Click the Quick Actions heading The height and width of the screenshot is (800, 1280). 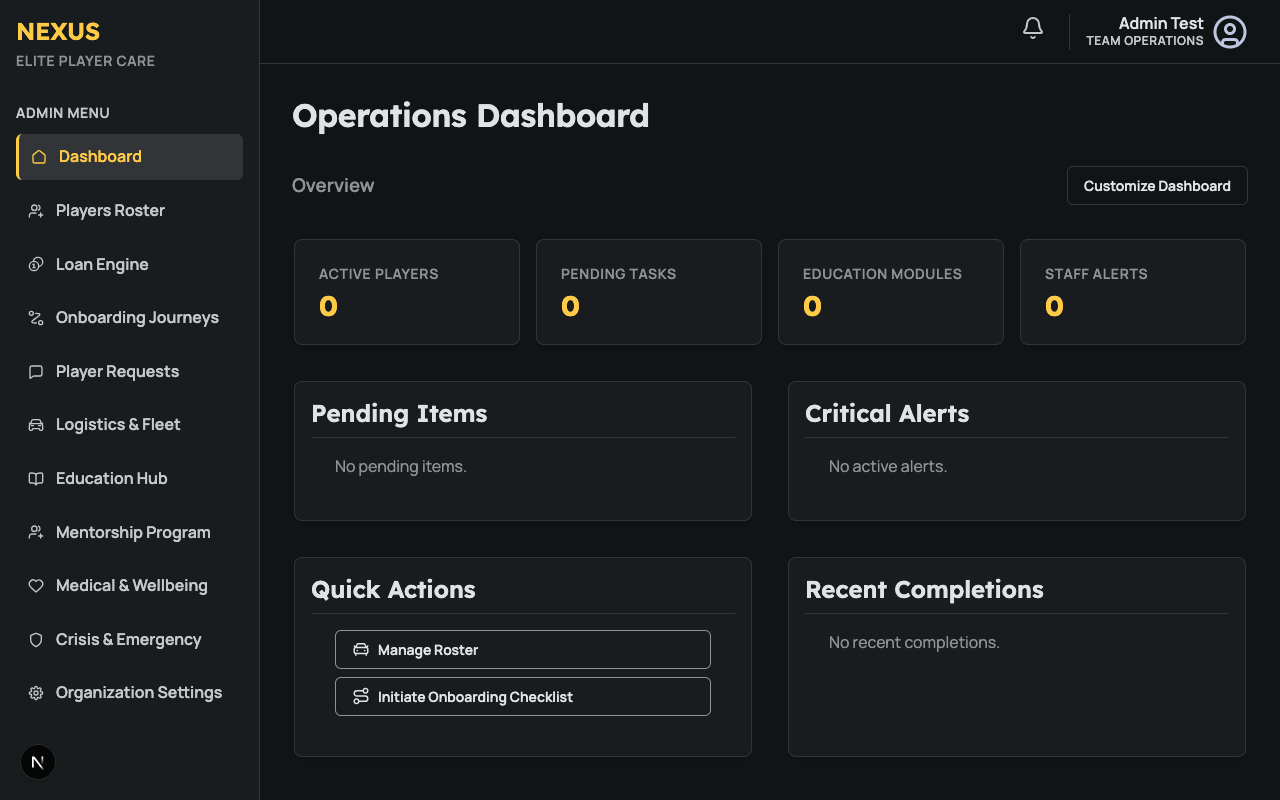pyautogui.click(x=393, y=590)
